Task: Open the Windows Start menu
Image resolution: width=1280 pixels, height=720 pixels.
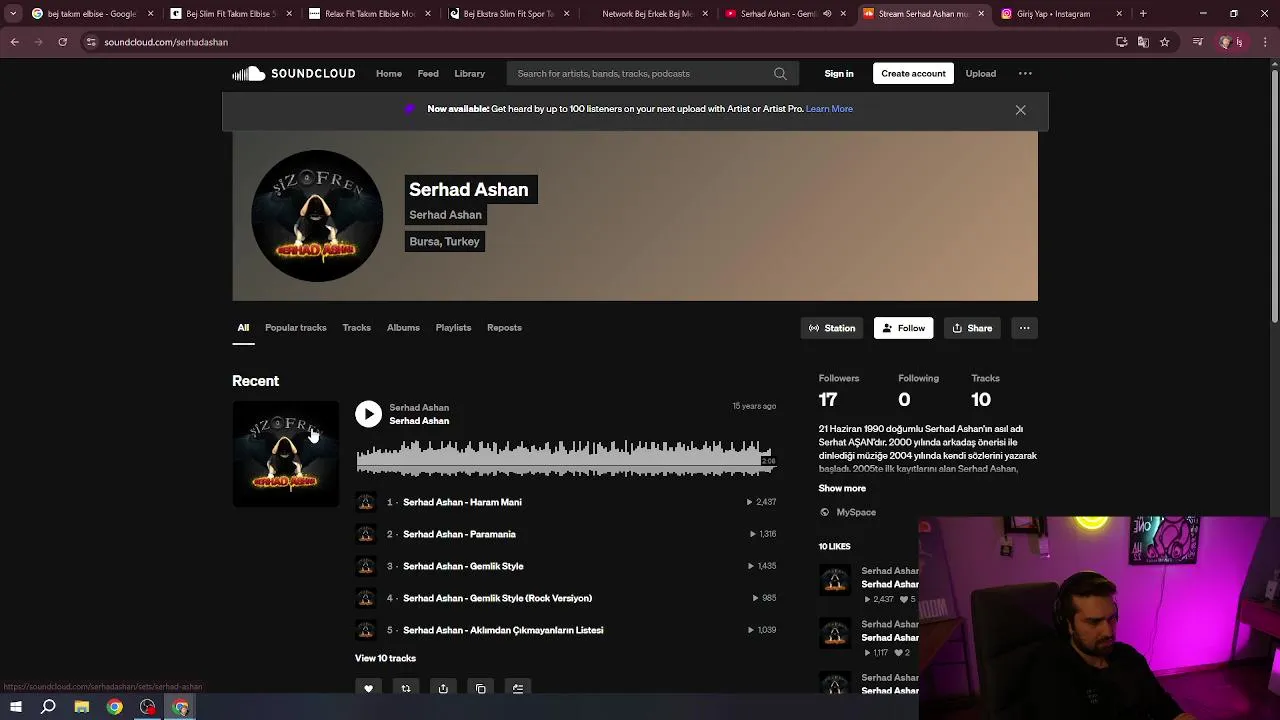Action: pyautogui.click(x=15, y=707)
